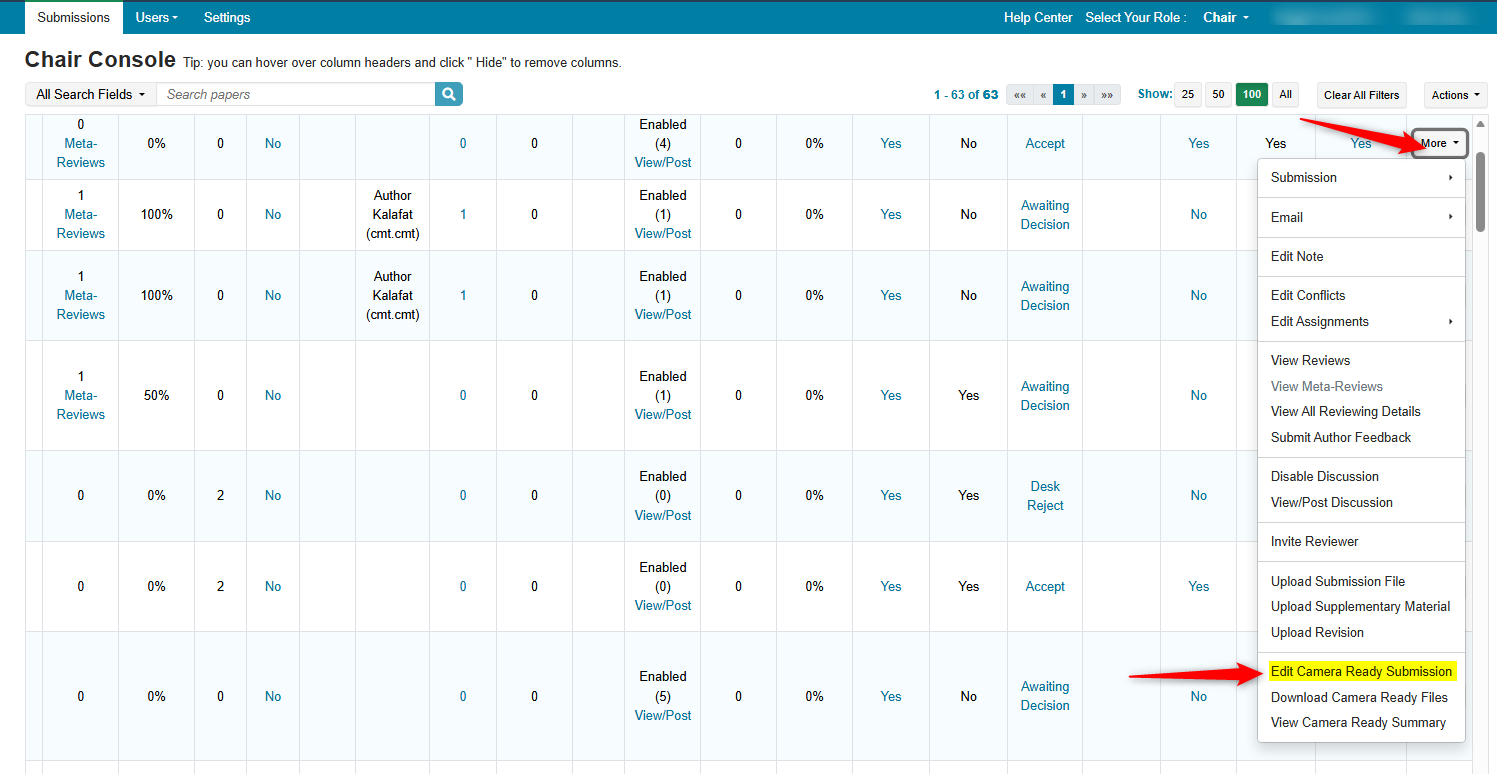Expand the Email submenu in the More menu
This screenshot has height=774, width=1497.
tap(1360, 217)
